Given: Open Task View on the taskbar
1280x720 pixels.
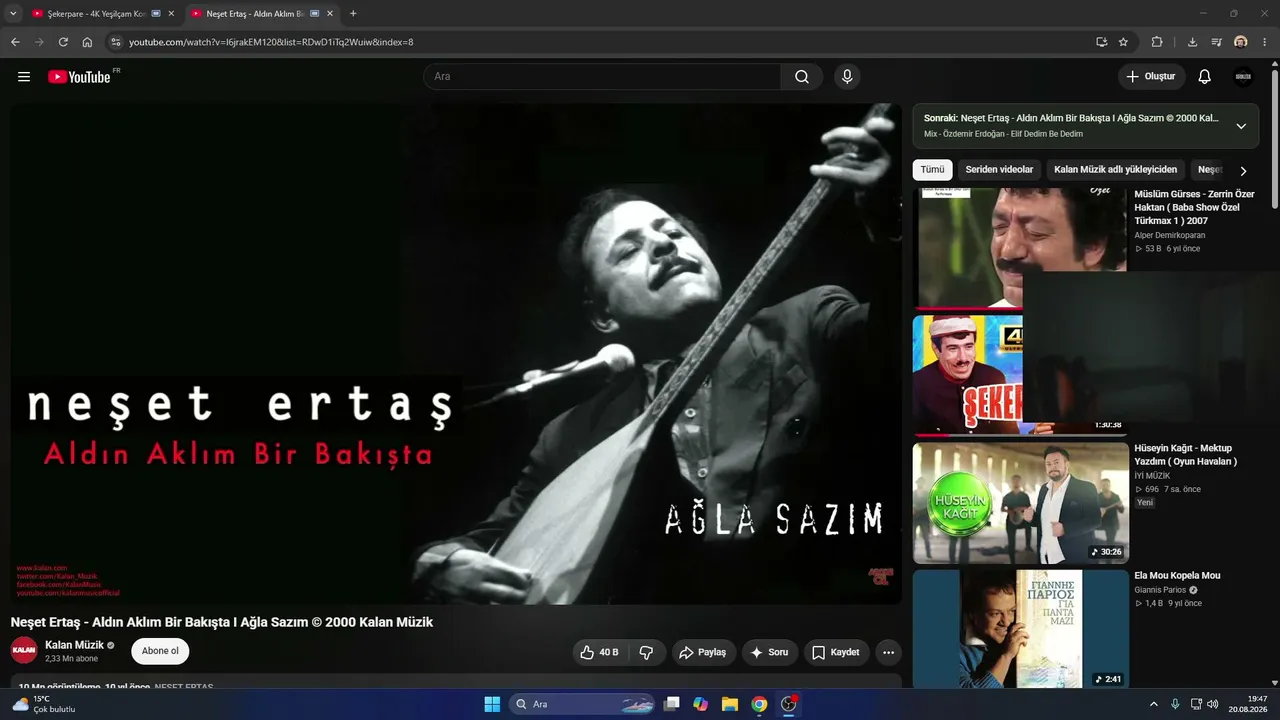Looking at the screenshot, I should click(671, 704).
